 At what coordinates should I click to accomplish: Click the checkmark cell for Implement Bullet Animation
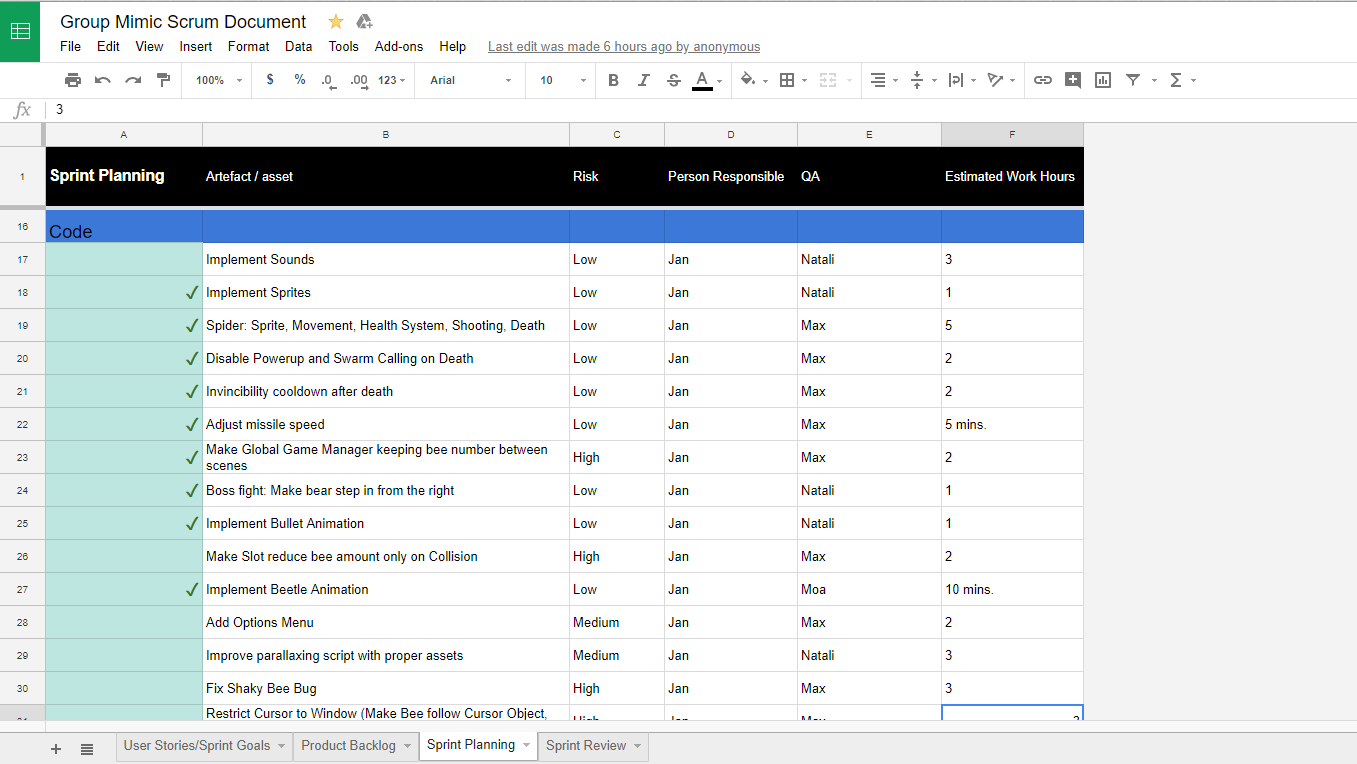124,523
